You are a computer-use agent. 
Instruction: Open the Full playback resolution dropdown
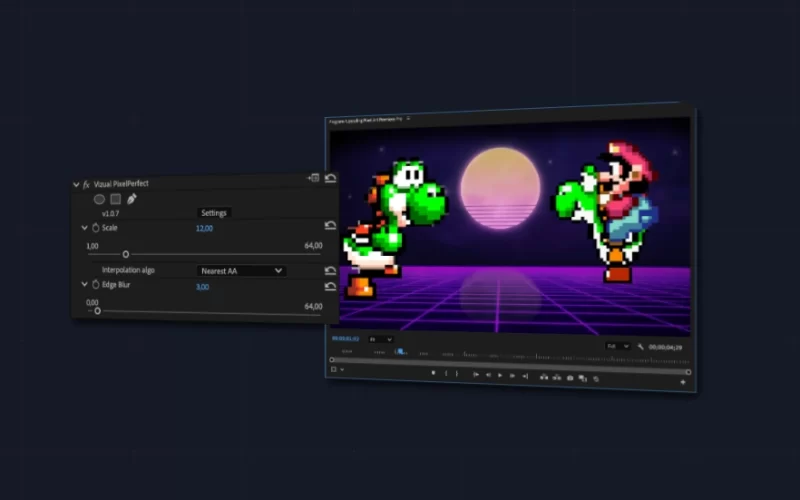pos(617,346)
